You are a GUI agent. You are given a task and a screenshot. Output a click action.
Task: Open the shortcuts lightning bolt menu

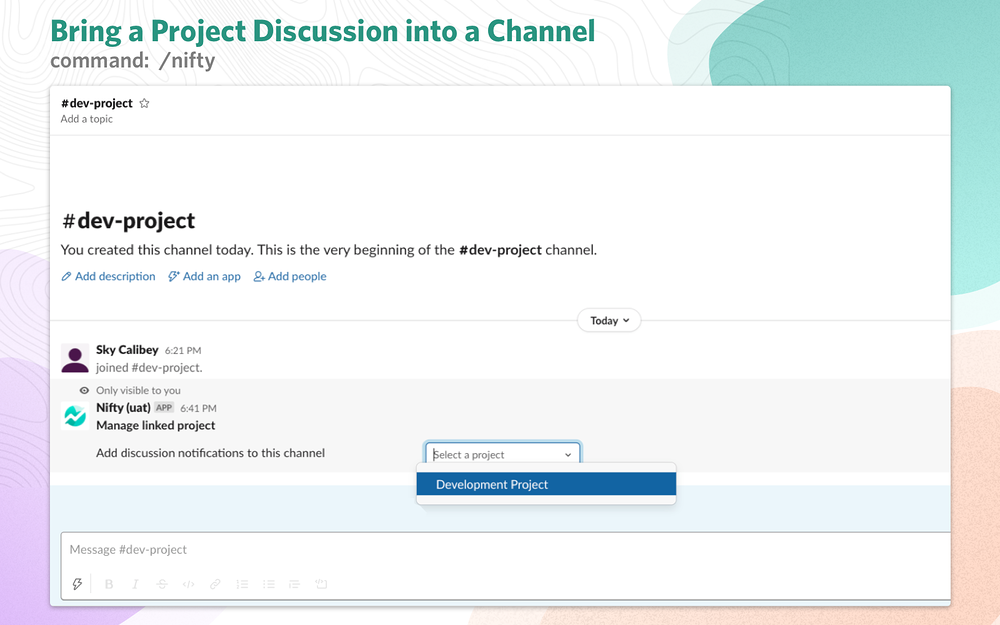(x=77, y=584)
